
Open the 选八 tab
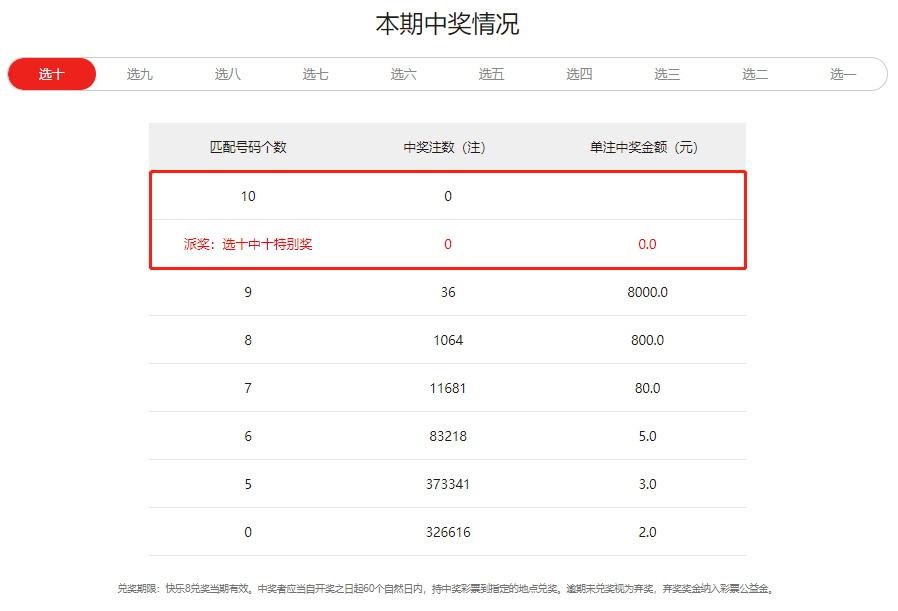click(x=227, y=74)
